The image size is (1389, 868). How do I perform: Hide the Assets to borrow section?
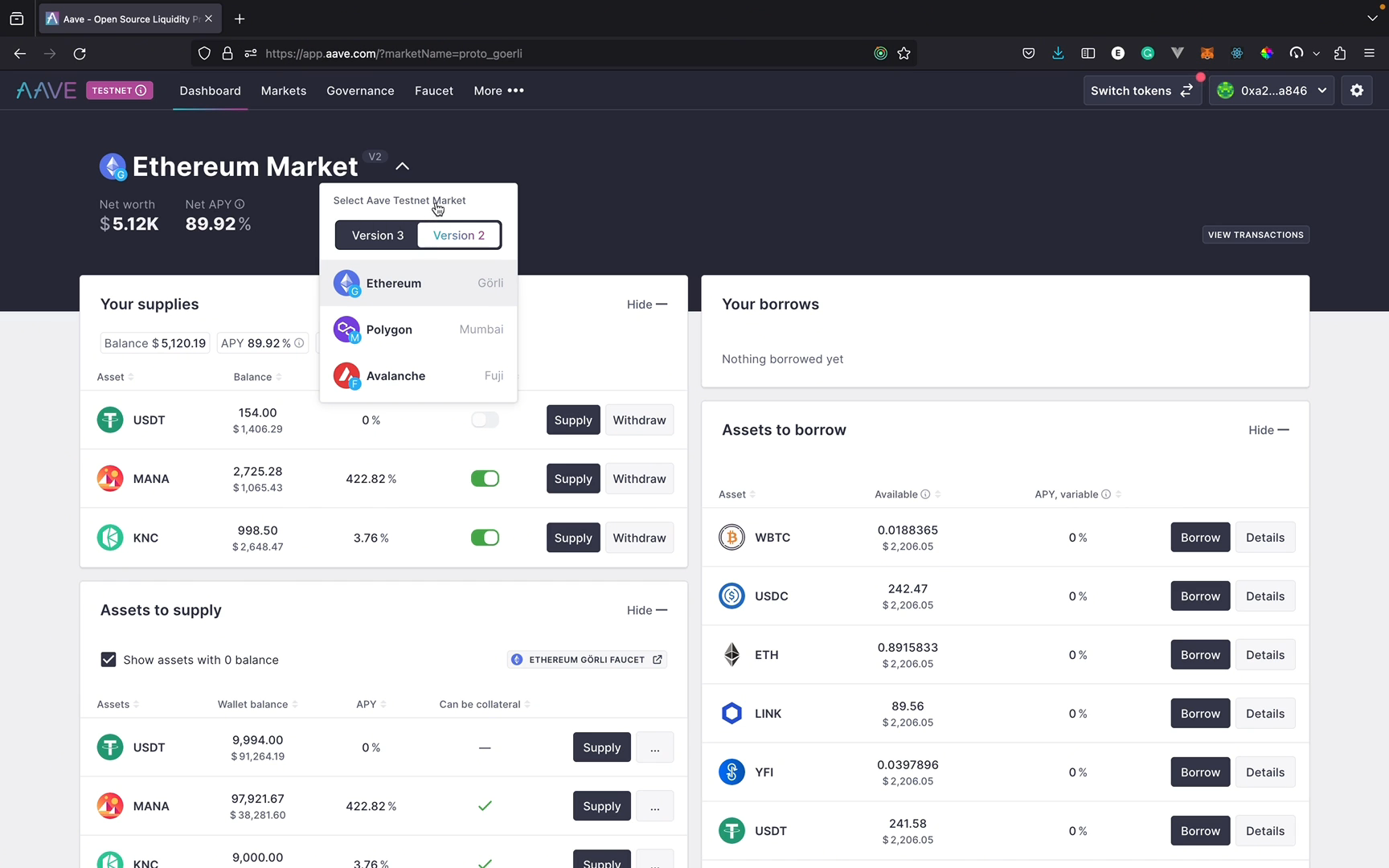pos(1268,430)
